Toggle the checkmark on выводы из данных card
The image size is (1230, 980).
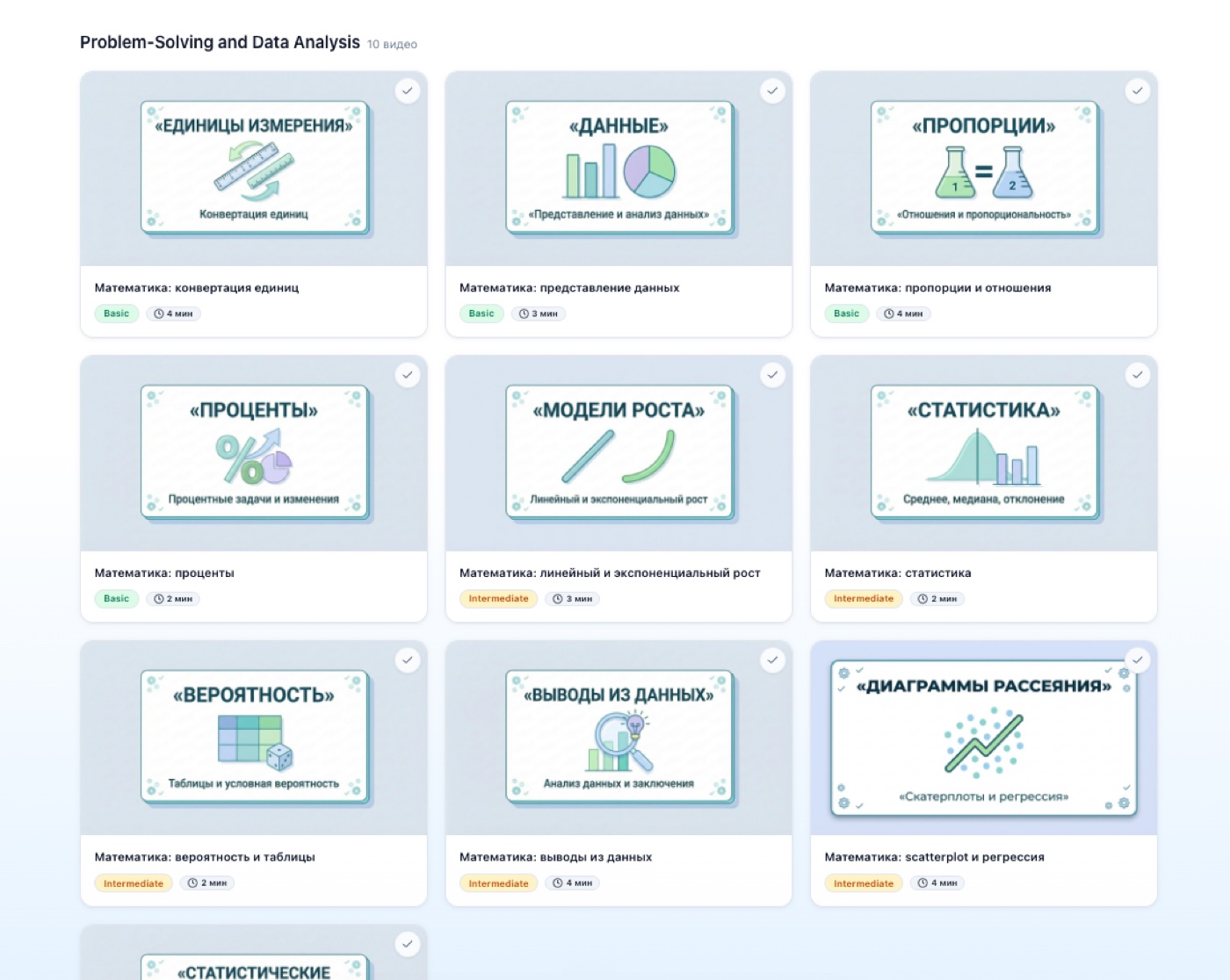[772, 659]
